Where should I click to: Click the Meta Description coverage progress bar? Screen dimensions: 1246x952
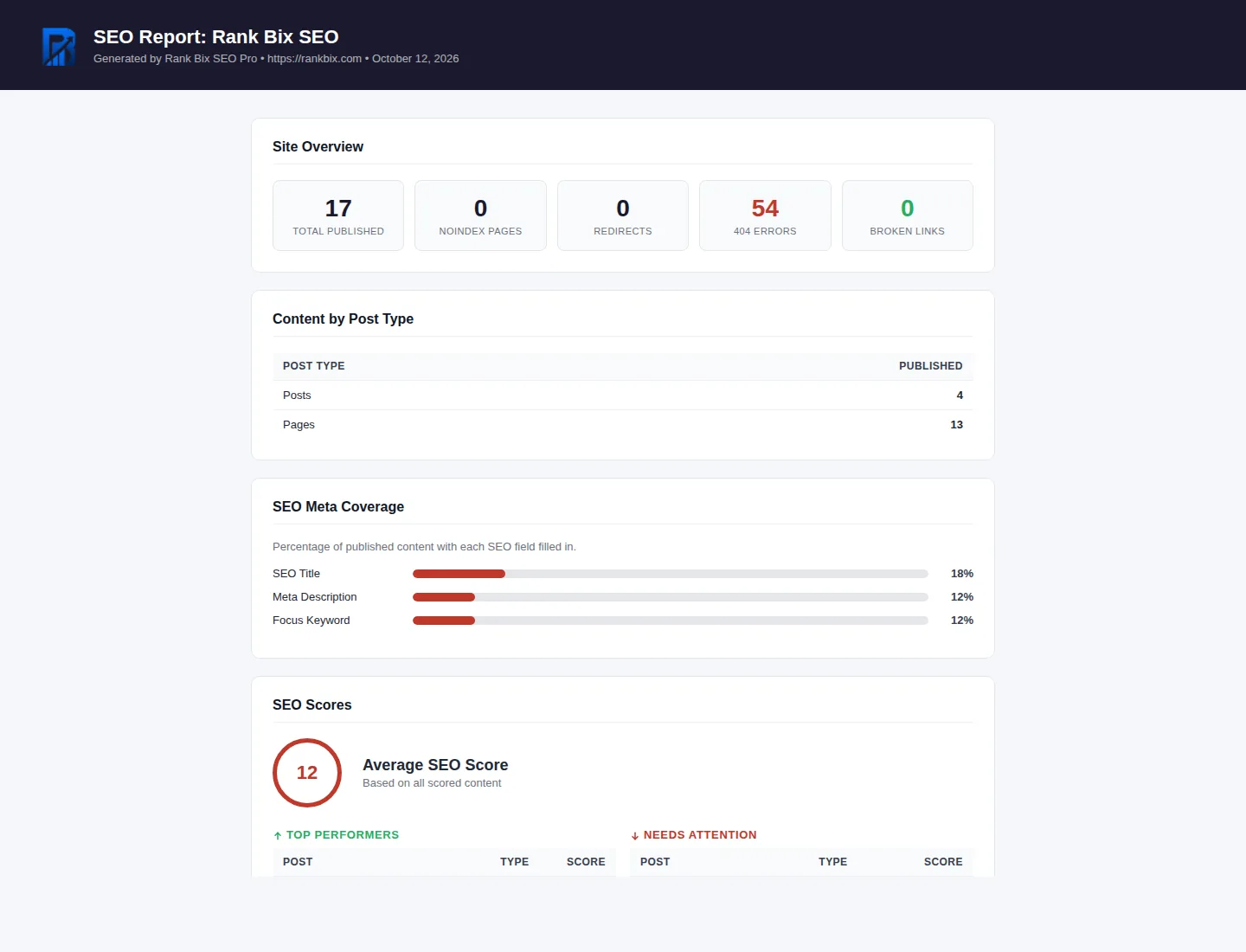point(671,597)
